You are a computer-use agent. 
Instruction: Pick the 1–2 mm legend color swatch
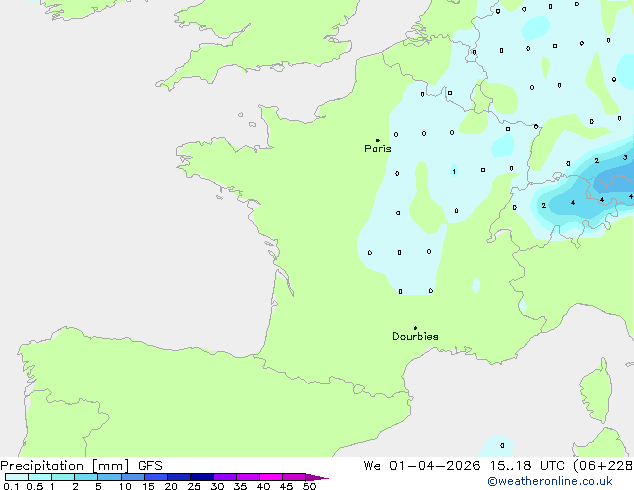pos(63,477)
